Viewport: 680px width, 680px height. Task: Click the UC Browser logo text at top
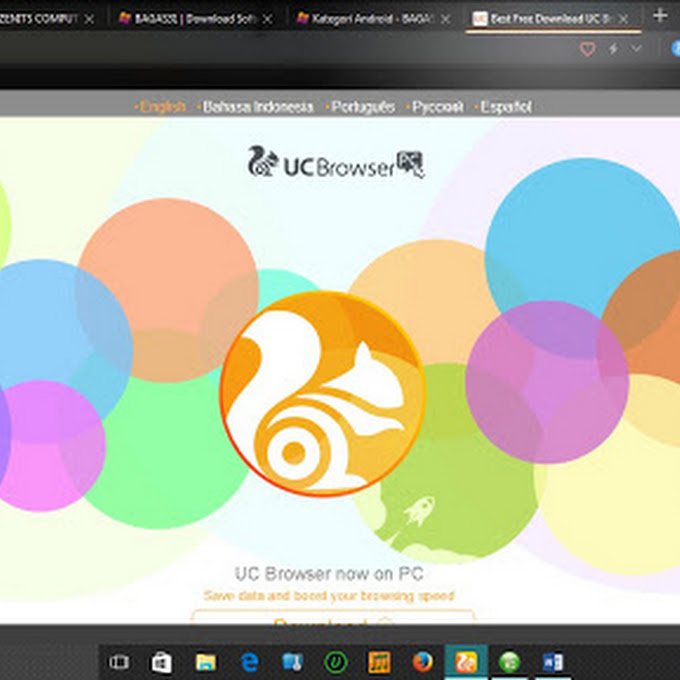tap(338, 167)
